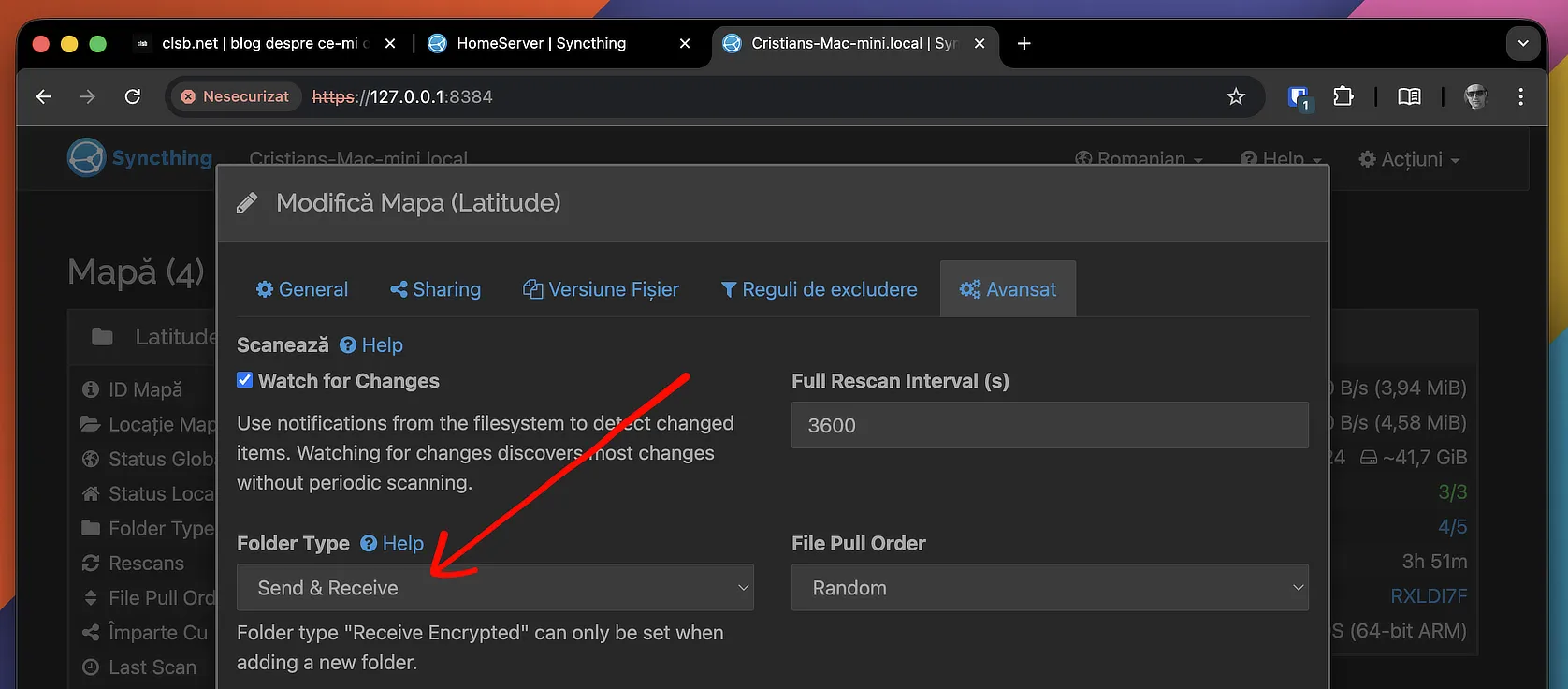This screenshot has height=689, width=1568.
Task: Go back to the previous page
Action: 44,96
